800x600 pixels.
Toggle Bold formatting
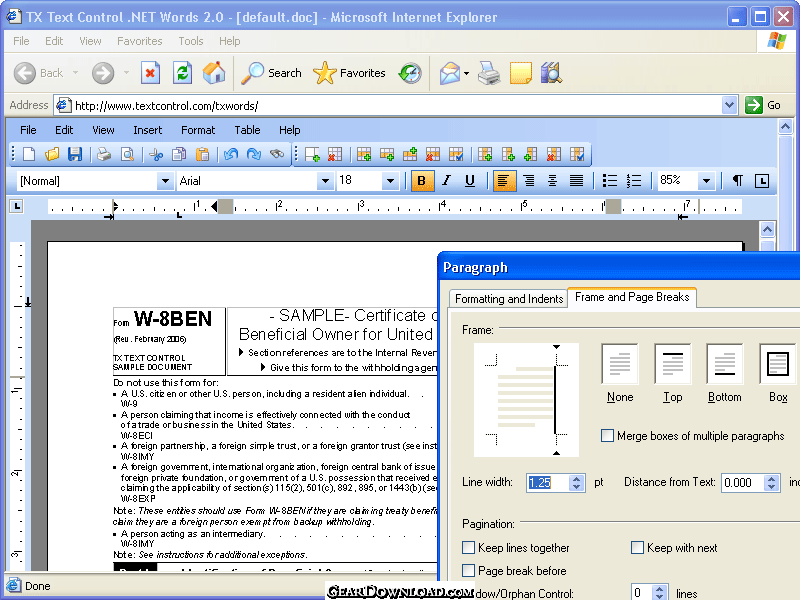[421, 181]
